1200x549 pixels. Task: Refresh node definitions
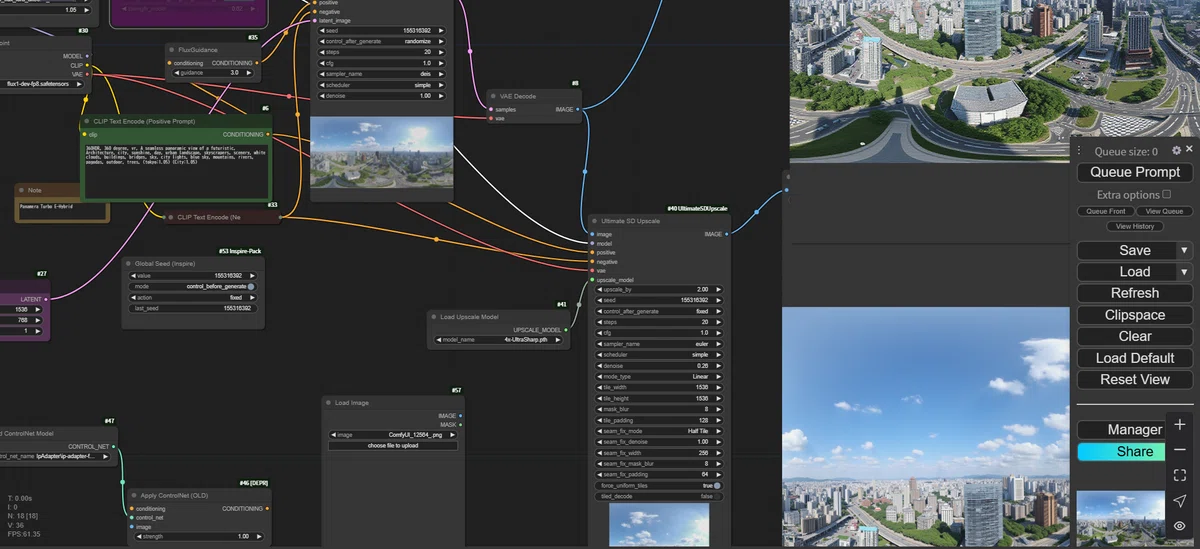[1135, 293]
